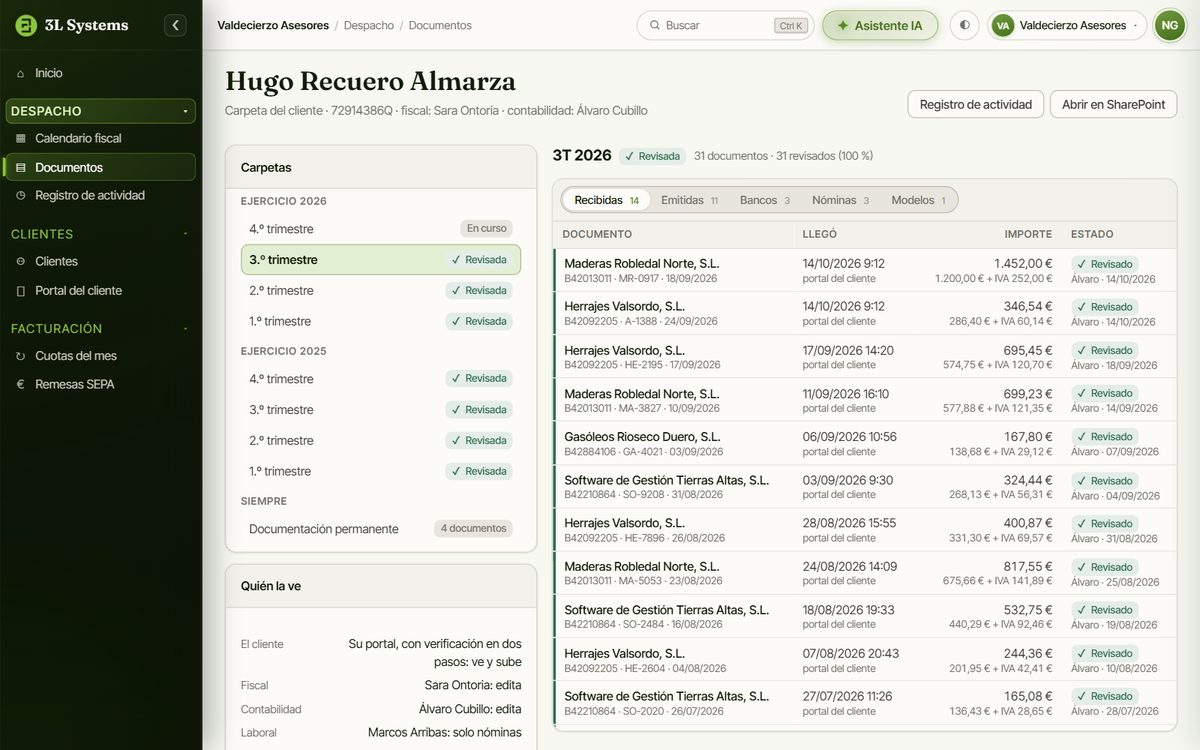The height and width of the screenshot is (750, 1200).
Task: Open the Clientes sidebar page
Action: click(x=101, y=261)
